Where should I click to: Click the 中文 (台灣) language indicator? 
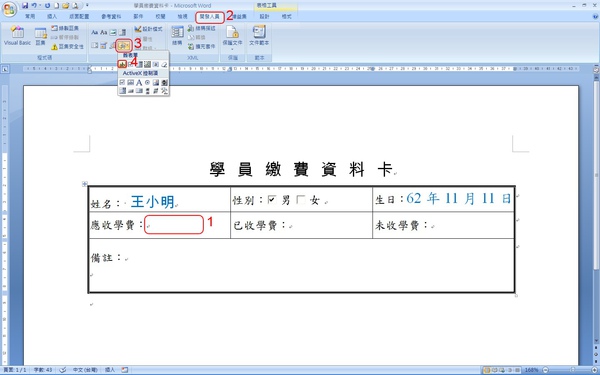click(85, 370)
